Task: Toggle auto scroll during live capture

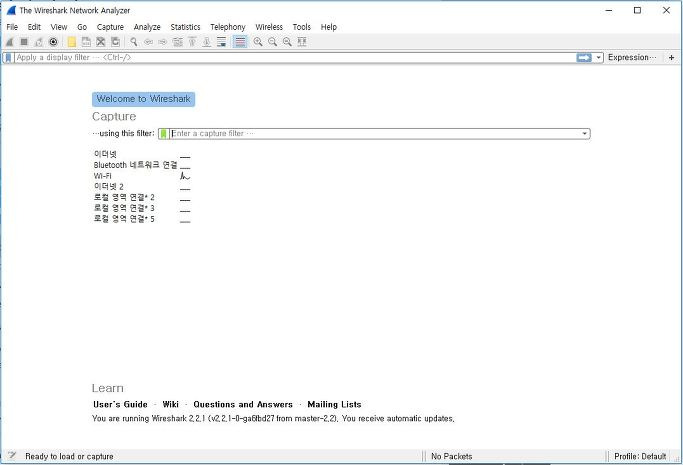Action: [x=221, y=42]
